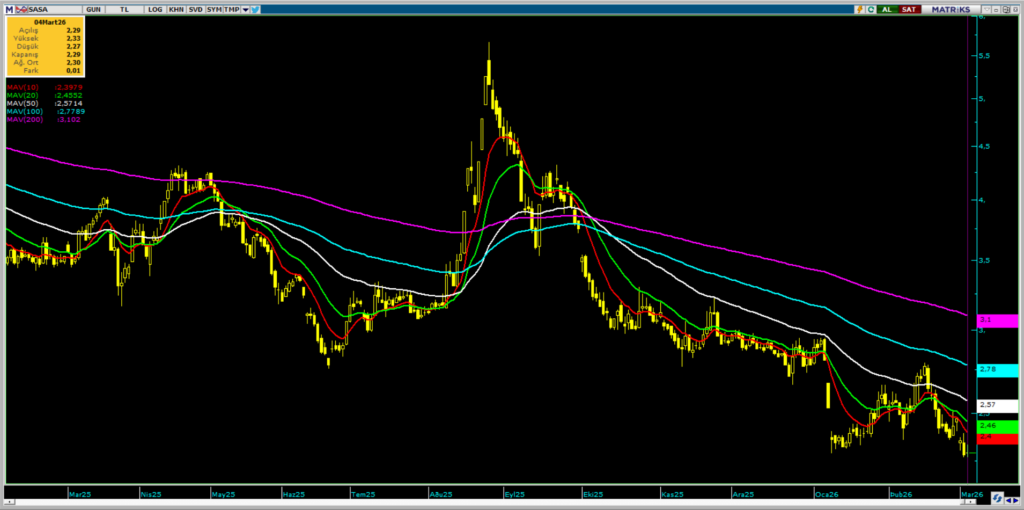Viewport: 1024px width, 510px height.
Task: Toggle the KHN option in the toolbar
Action: pyautogui.click(x=175, y=8)
